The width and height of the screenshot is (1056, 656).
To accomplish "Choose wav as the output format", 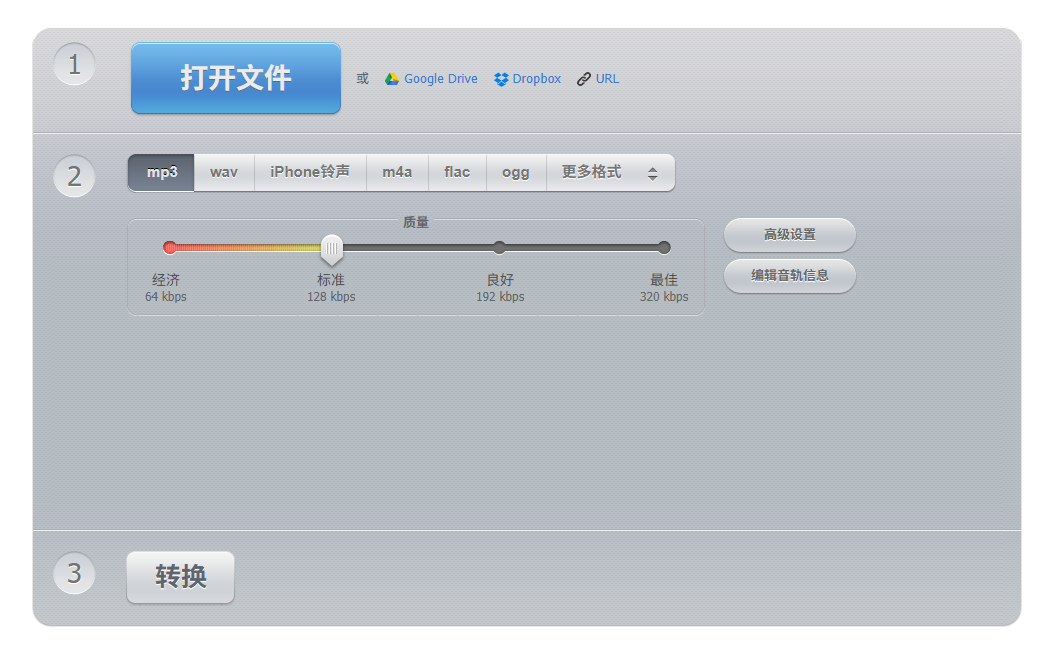I will pyautogui.click(x=223, y=172).
